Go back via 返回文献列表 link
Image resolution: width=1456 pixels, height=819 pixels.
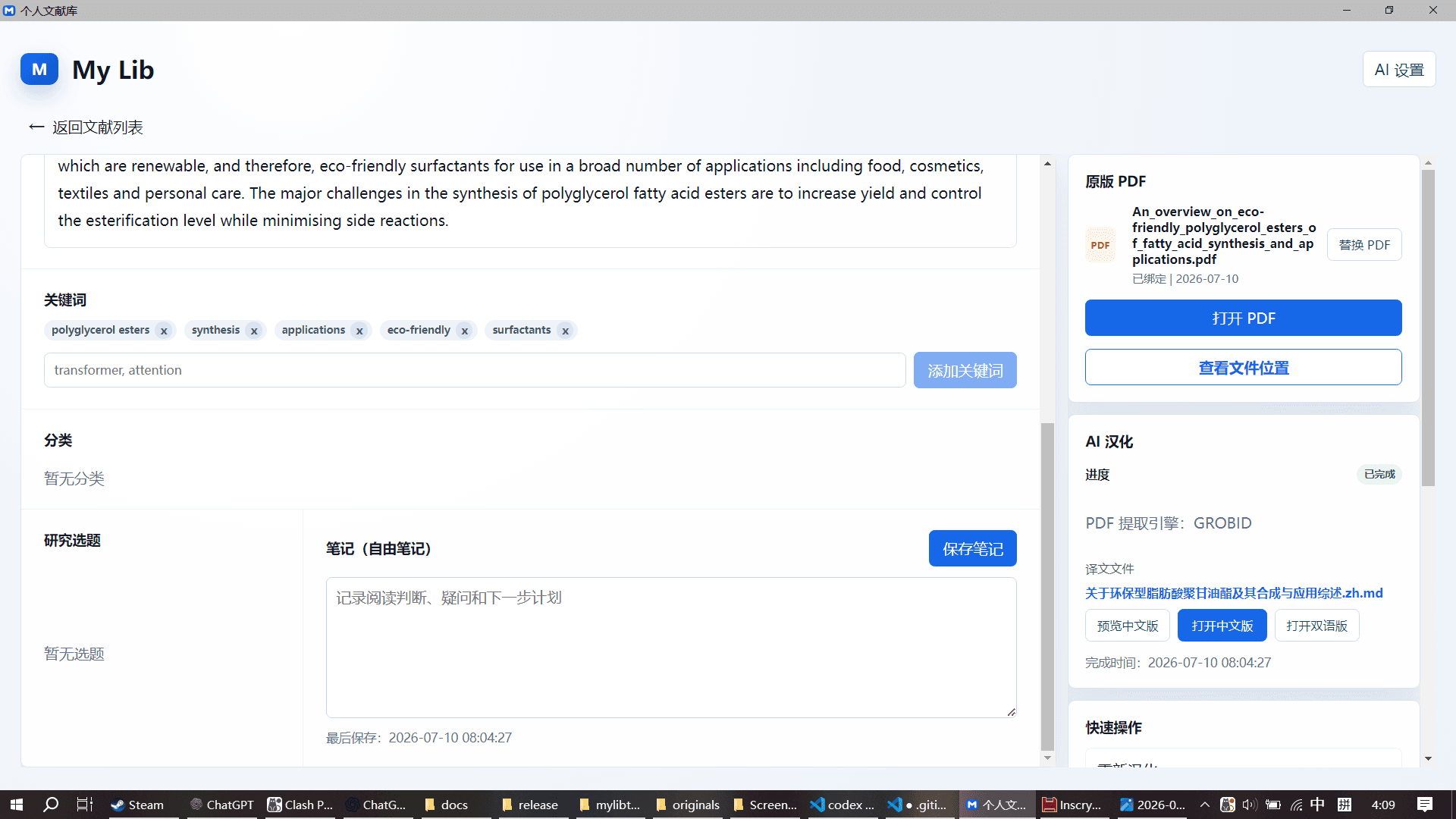click(x=86, y=127)
